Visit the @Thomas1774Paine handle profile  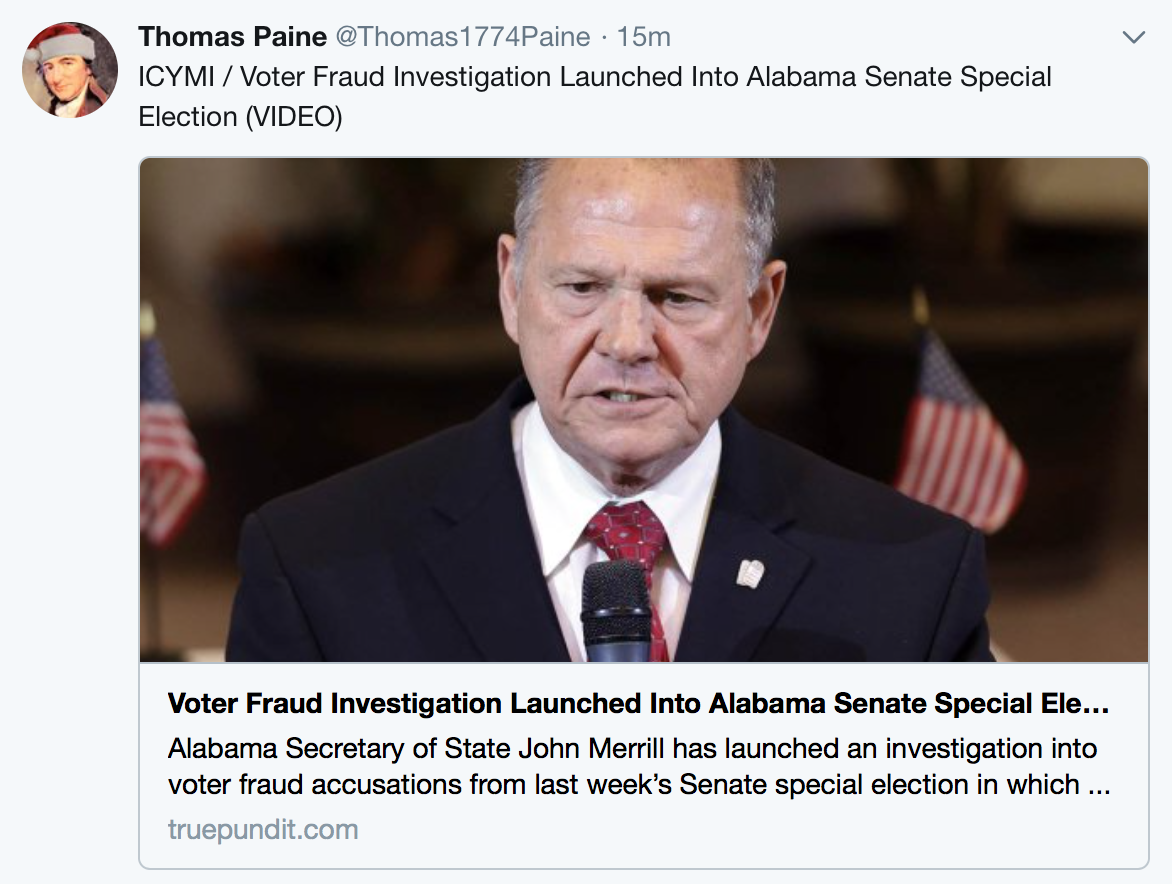point(463,37)
